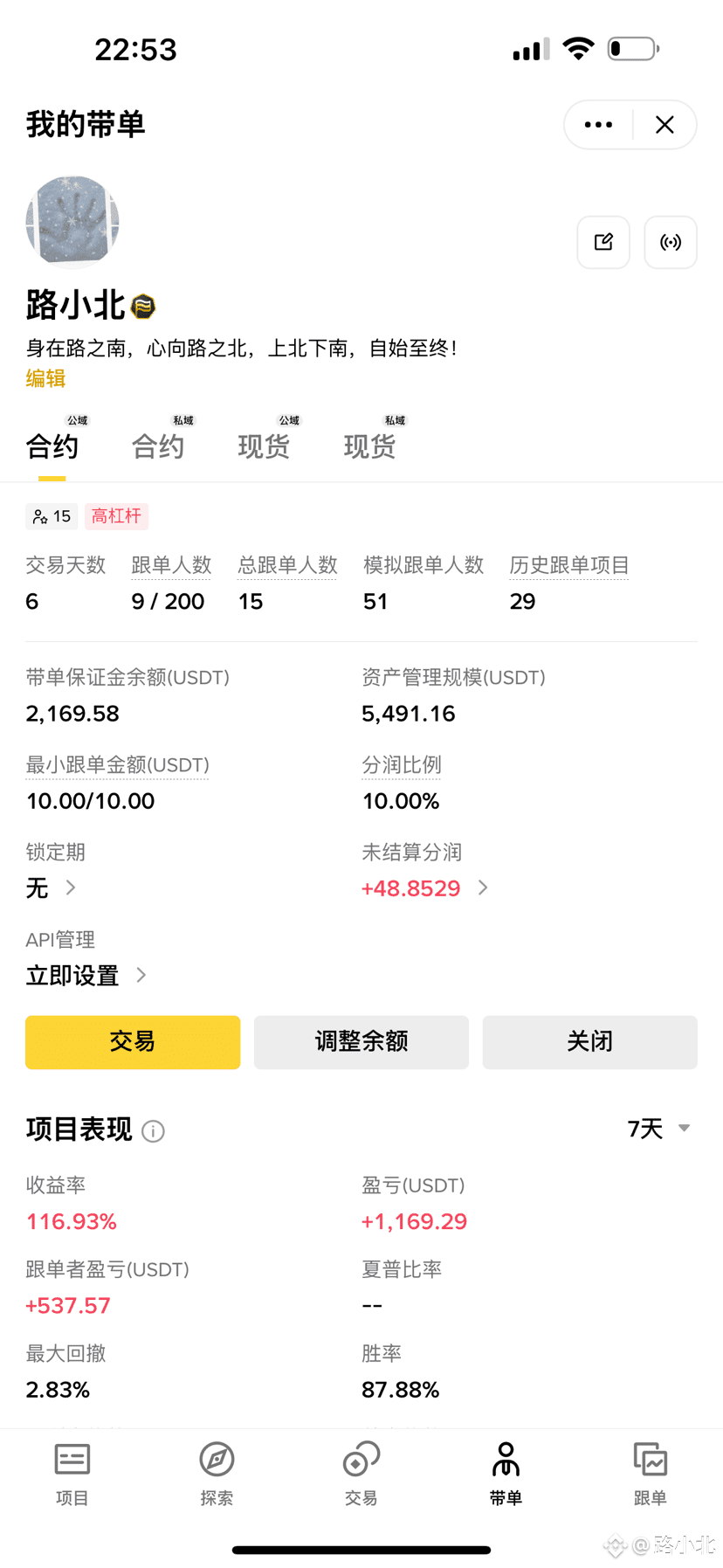
Task: Open the three-dots more menu
Action: tap(598, 125)
